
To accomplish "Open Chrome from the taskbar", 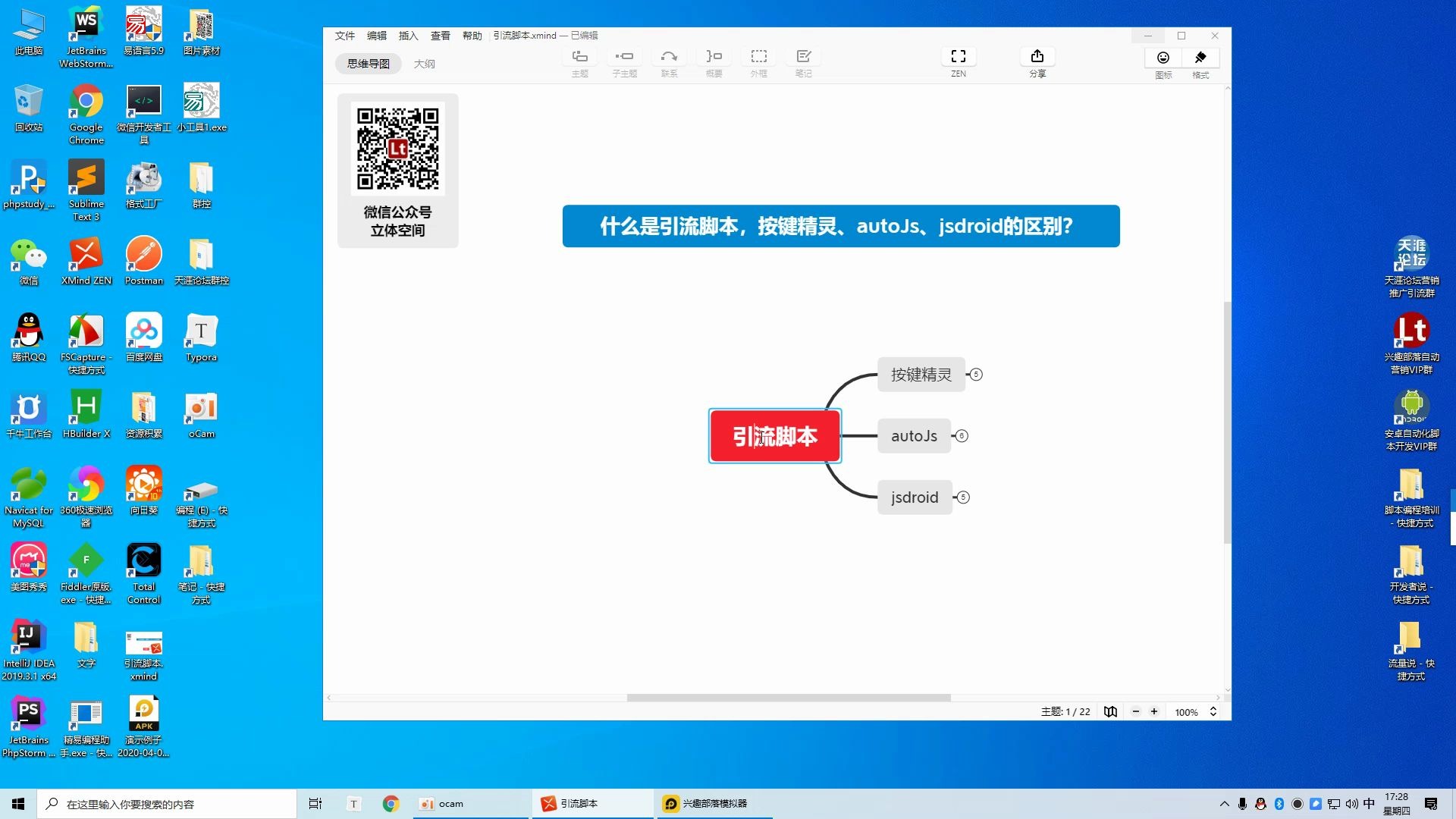I will pyautogui.click(x=391, y=804).
